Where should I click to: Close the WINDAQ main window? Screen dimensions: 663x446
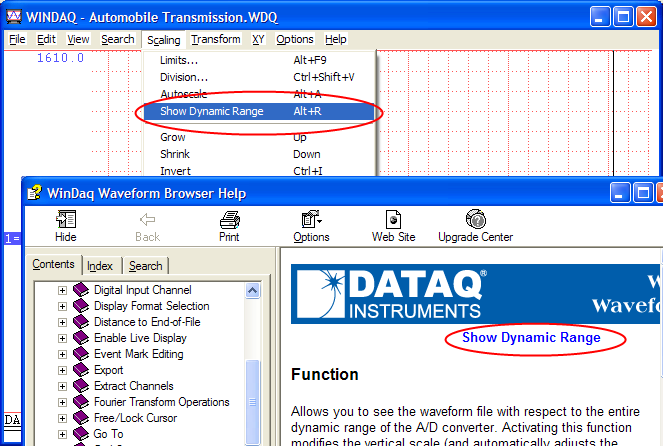click(647, 17)
